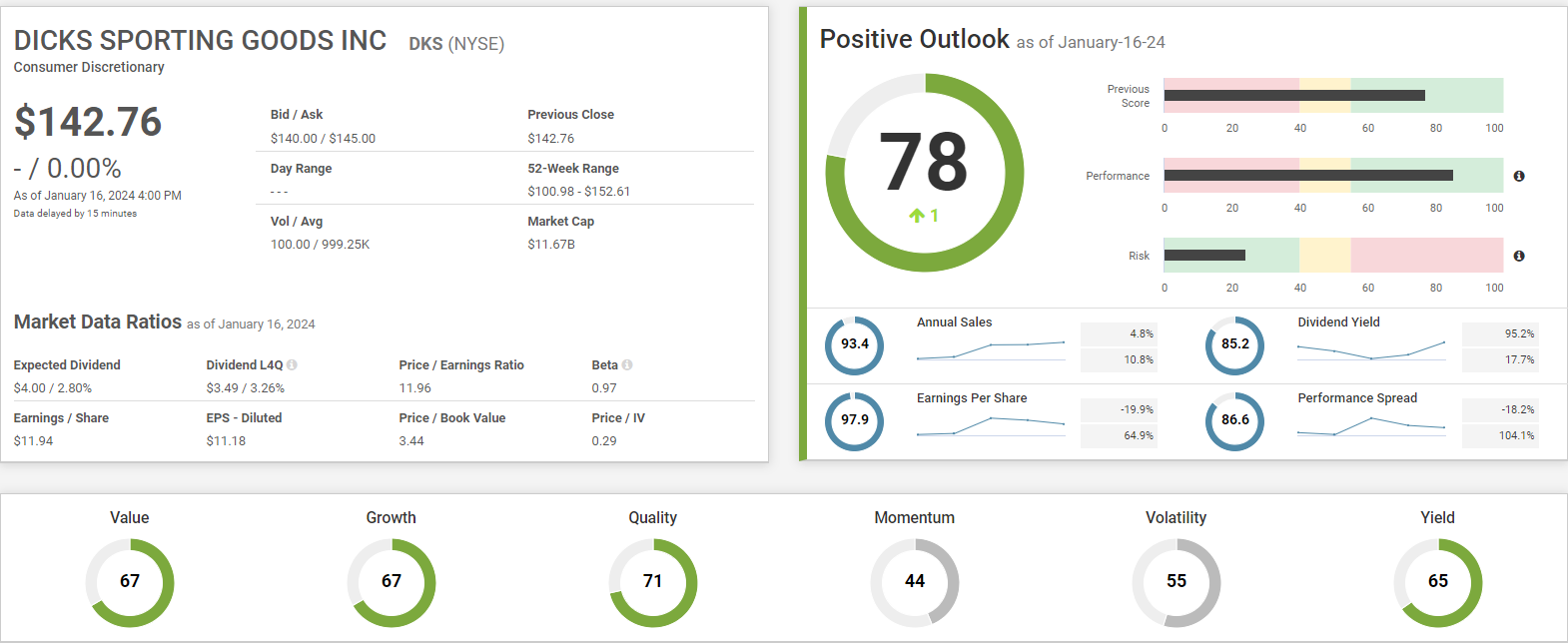Viewport: 1568px width, 643px height.
Task: Click the Price / Book Value figure "3.44"
Action: point(411,441)
